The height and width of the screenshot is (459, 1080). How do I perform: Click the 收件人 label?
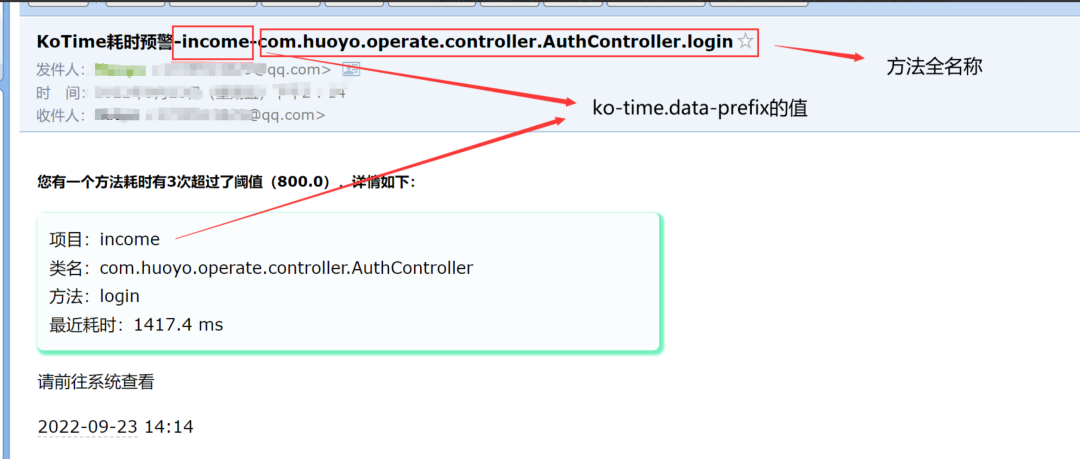click(x=63, y=115)
